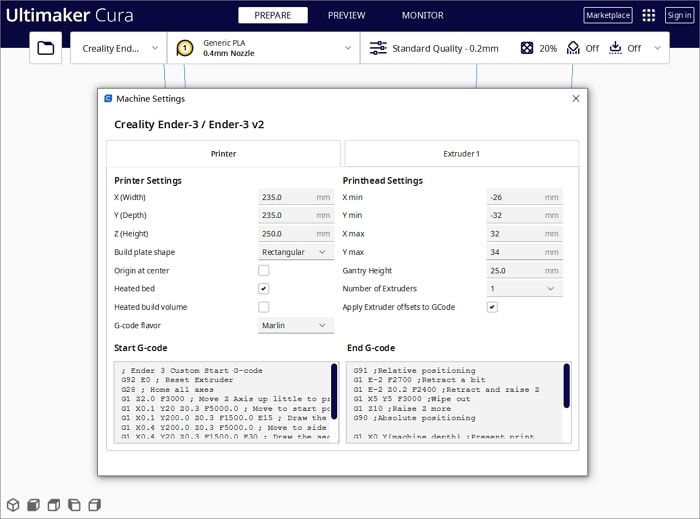The height and width of the screenshot is (519, 700).
Task: Go to the PREVIEW stage tab
Action: tap(346, 16)
